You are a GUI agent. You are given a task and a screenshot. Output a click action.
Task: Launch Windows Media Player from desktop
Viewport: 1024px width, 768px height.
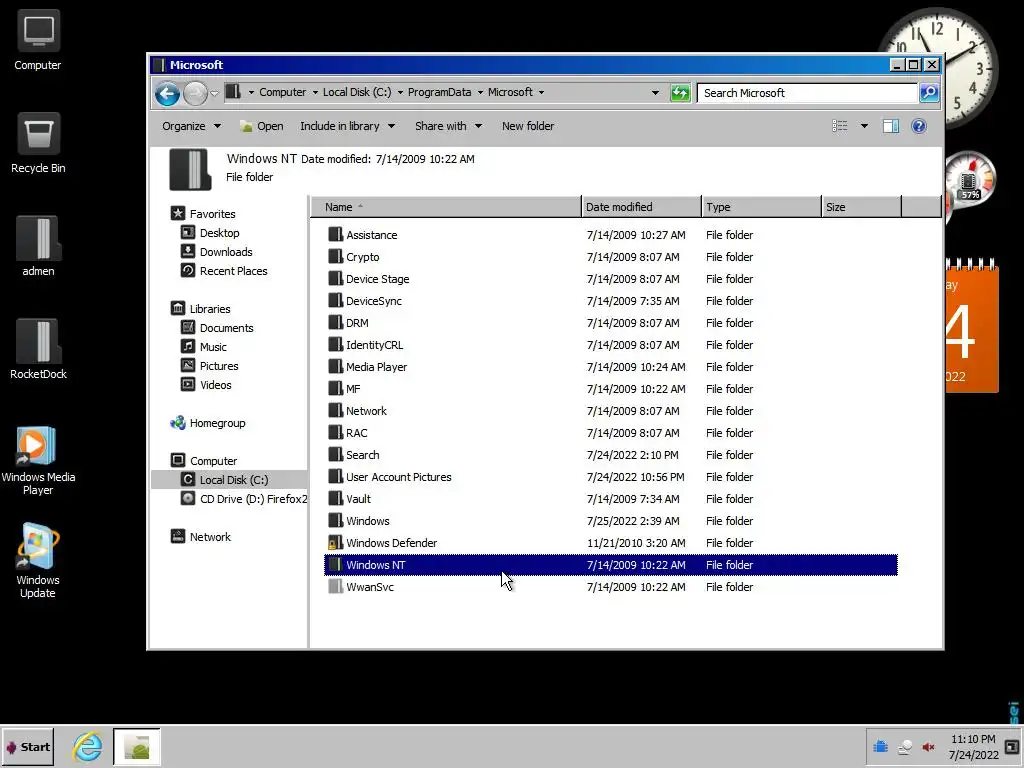(38, 460)
